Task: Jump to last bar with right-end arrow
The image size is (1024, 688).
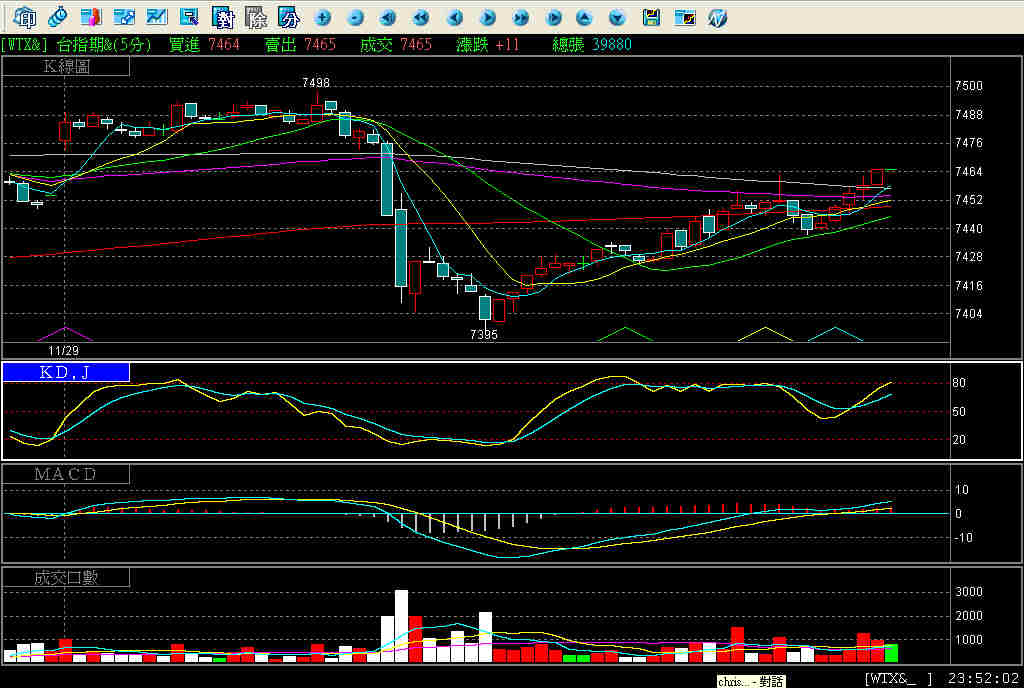Action: 553,18
